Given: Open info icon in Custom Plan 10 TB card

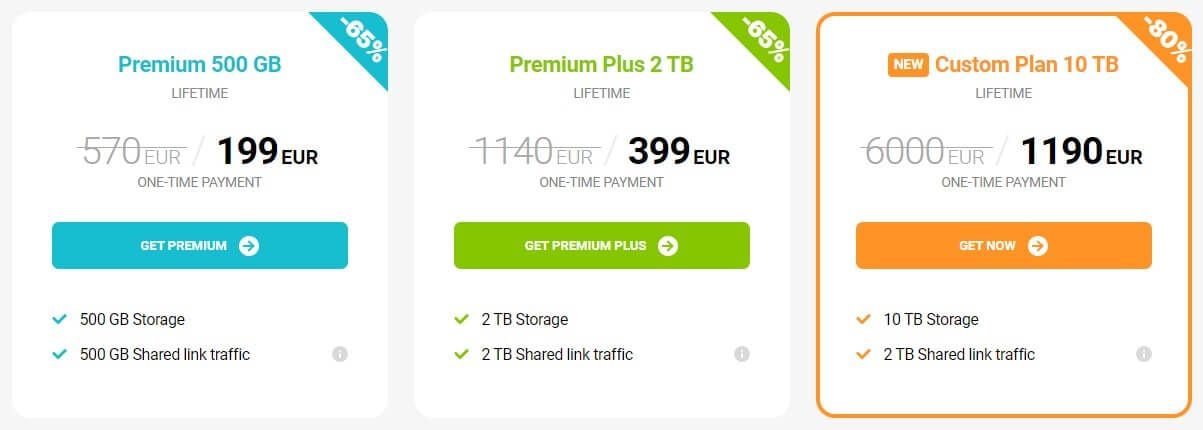Looking at the screenshot, I should point(1144,354).
